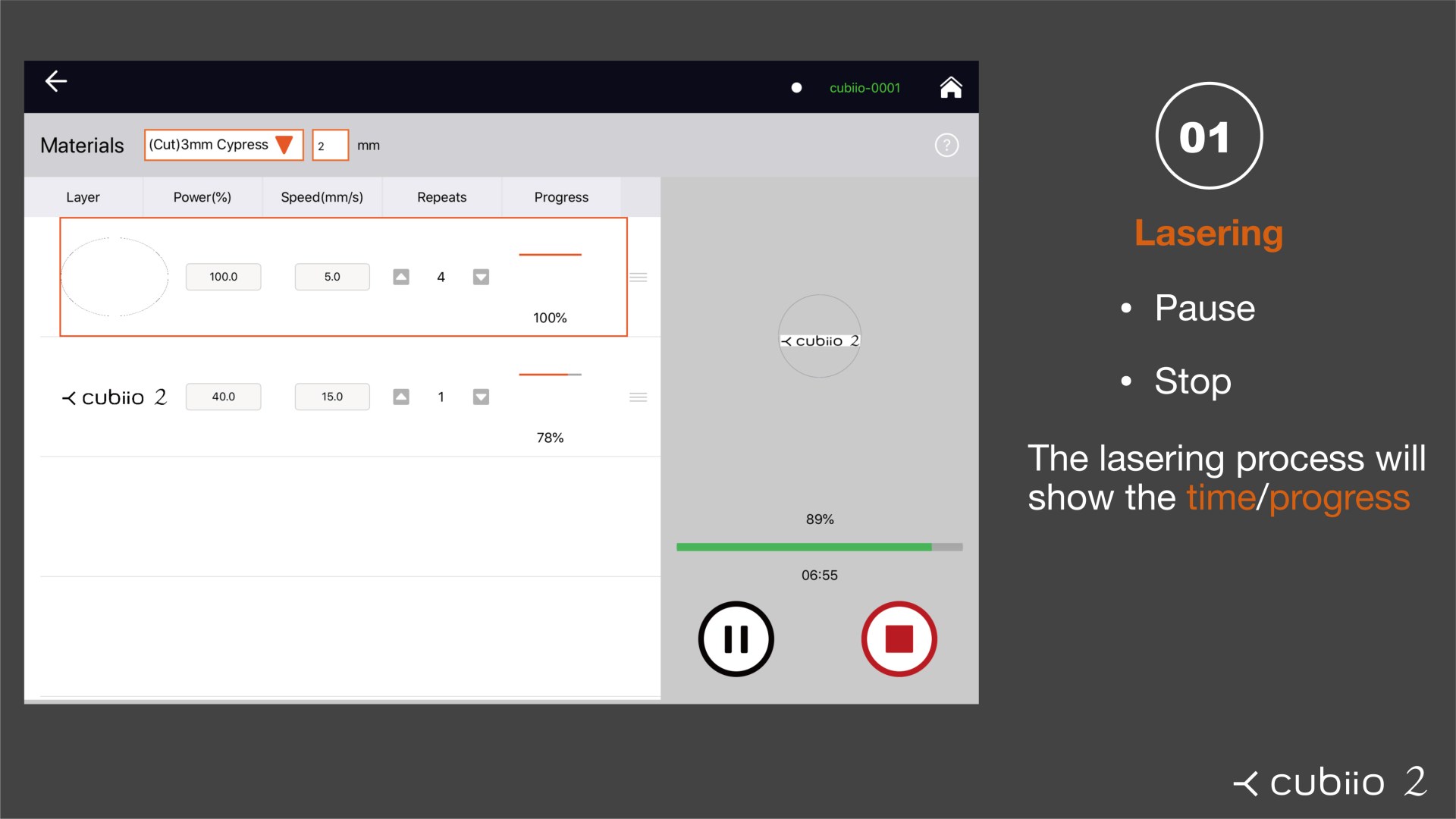Viewport: 1456px width, 819px height.
Task: Open the home screen via house icon
Action: coord(950,87)
